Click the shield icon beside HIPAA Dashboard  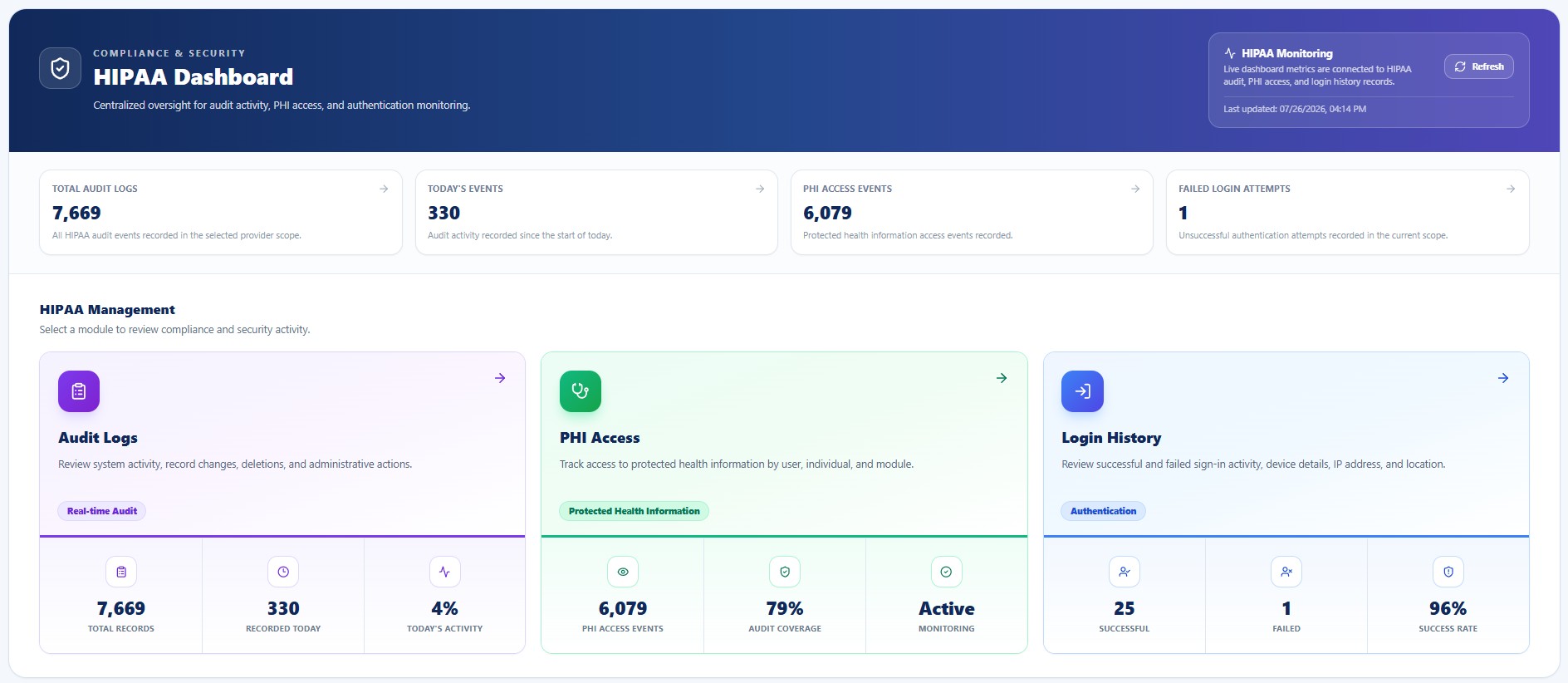[60, 68]
